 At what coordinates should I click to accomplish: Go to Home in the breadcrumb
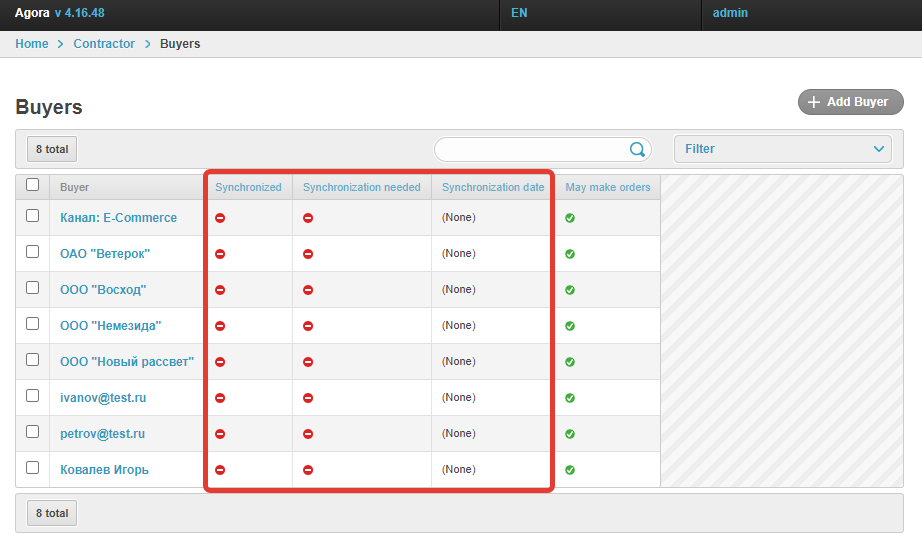point(32,44)
